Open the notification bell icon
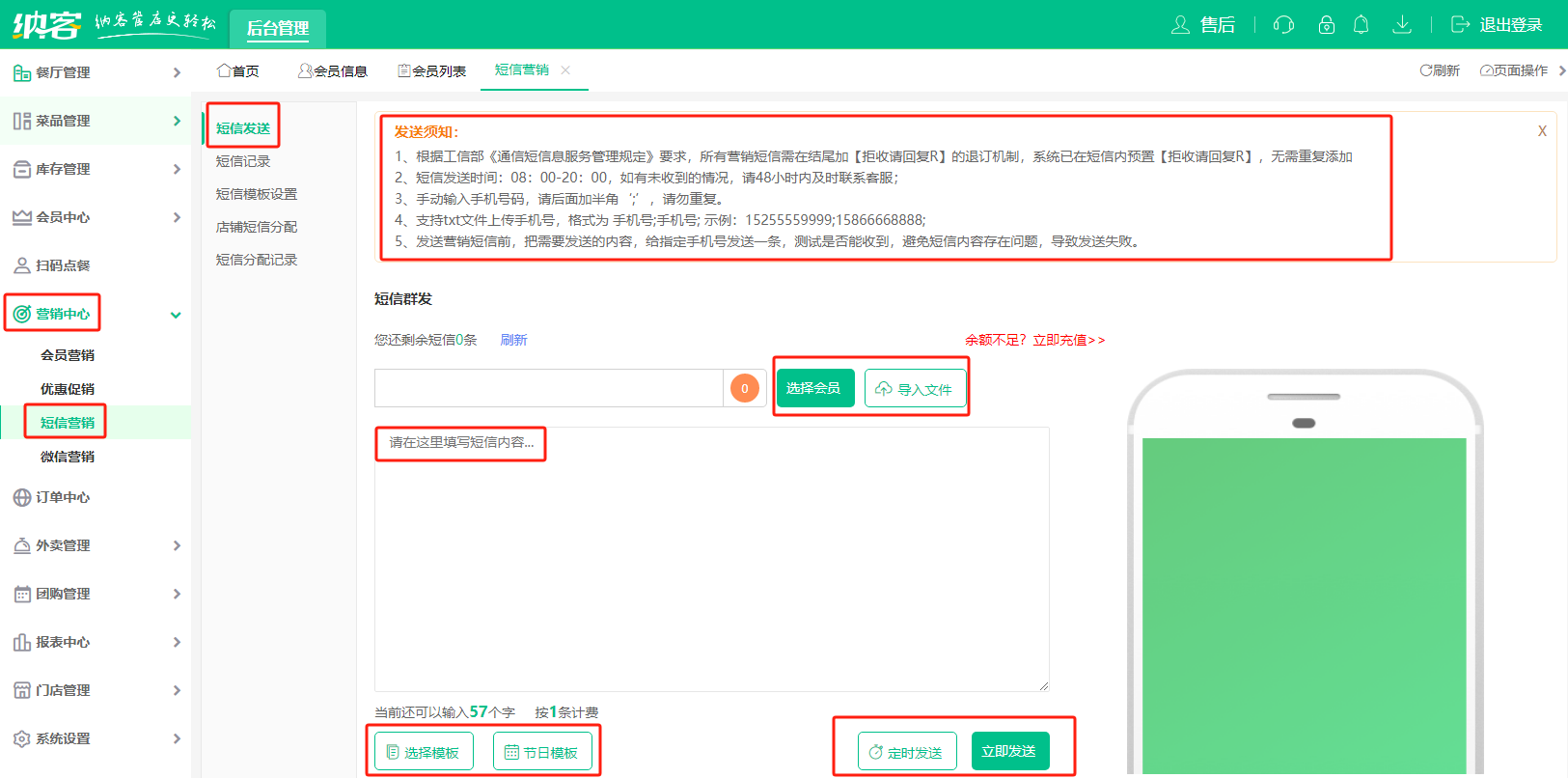Screen dimensions: 1568x778 [x=1361, y=24]
